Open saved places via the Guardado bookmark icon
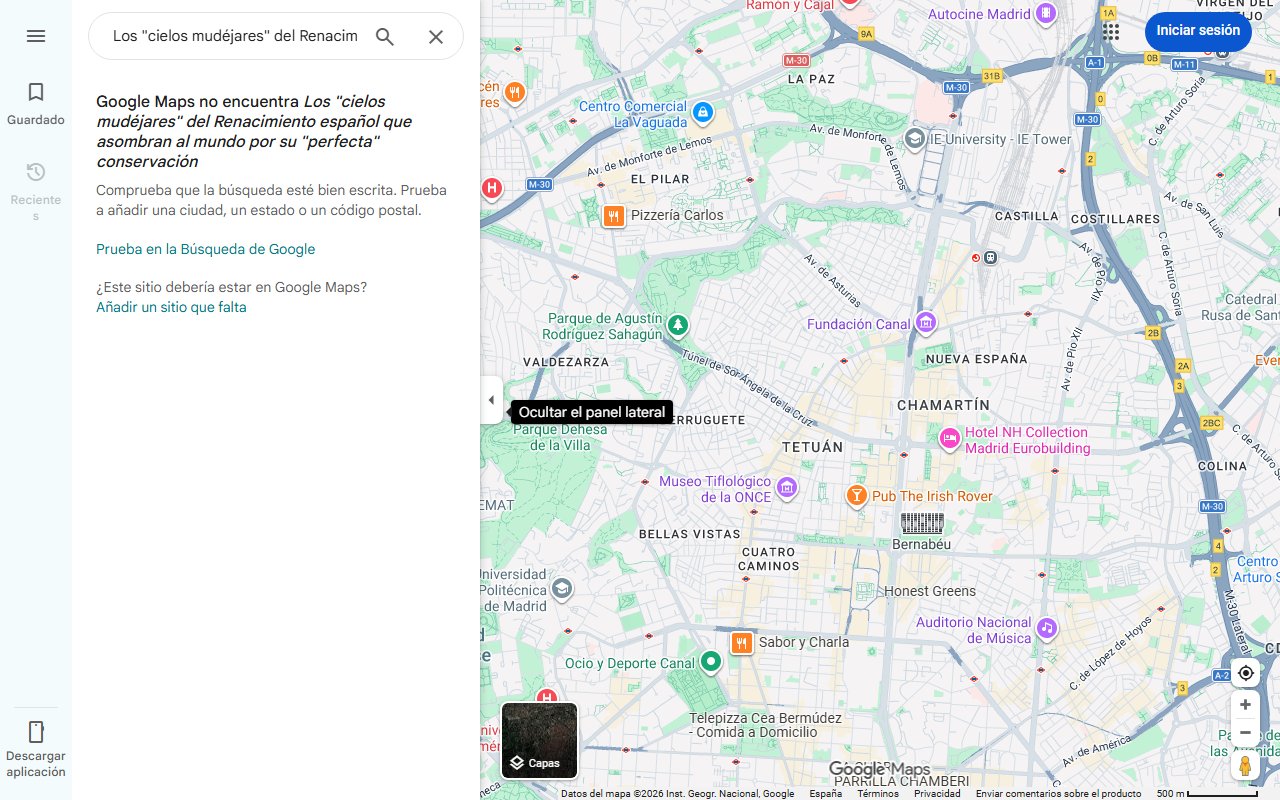This screenshot has height=800, width=1280. tap(36, 92)
